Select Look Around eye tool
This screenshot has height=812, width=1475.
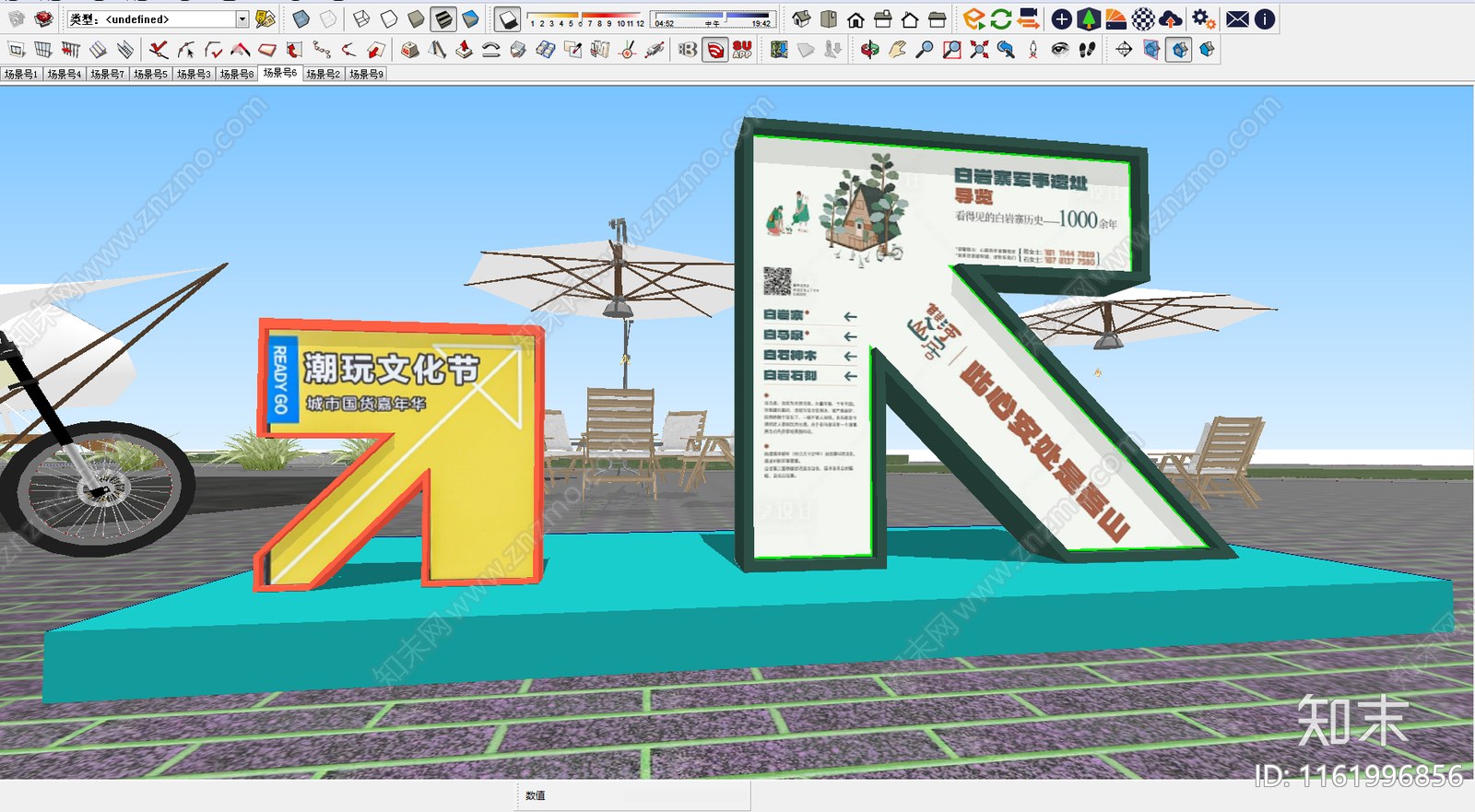tap(1060, 50)
